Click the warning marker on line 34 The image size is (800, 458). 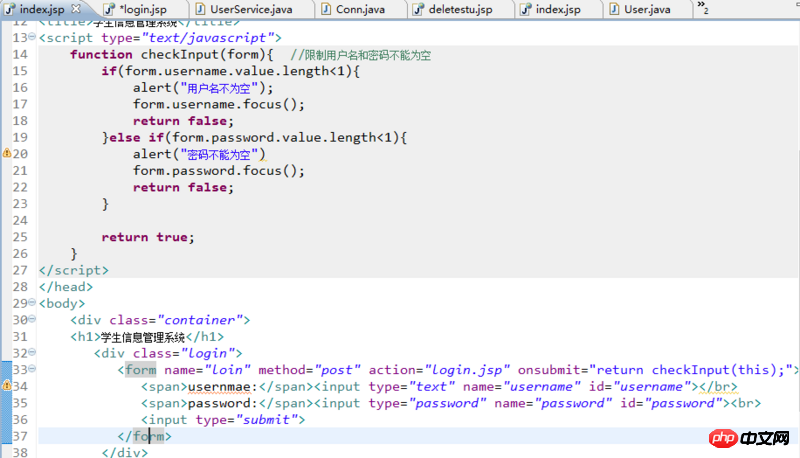click(6, 387)
